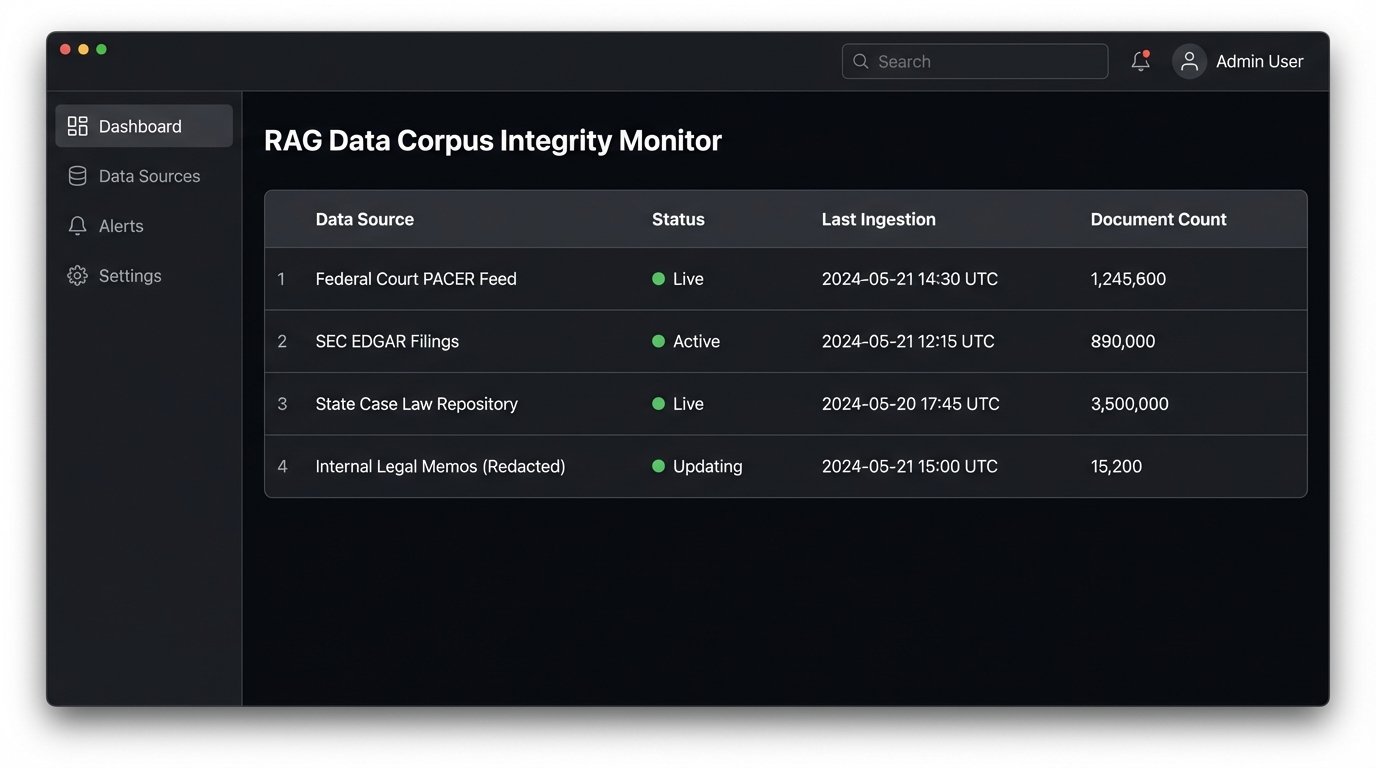Select the Admin User name label
Viewport: 1376px width, 768px height.
pyautogui.click(x=1259, y=61)
